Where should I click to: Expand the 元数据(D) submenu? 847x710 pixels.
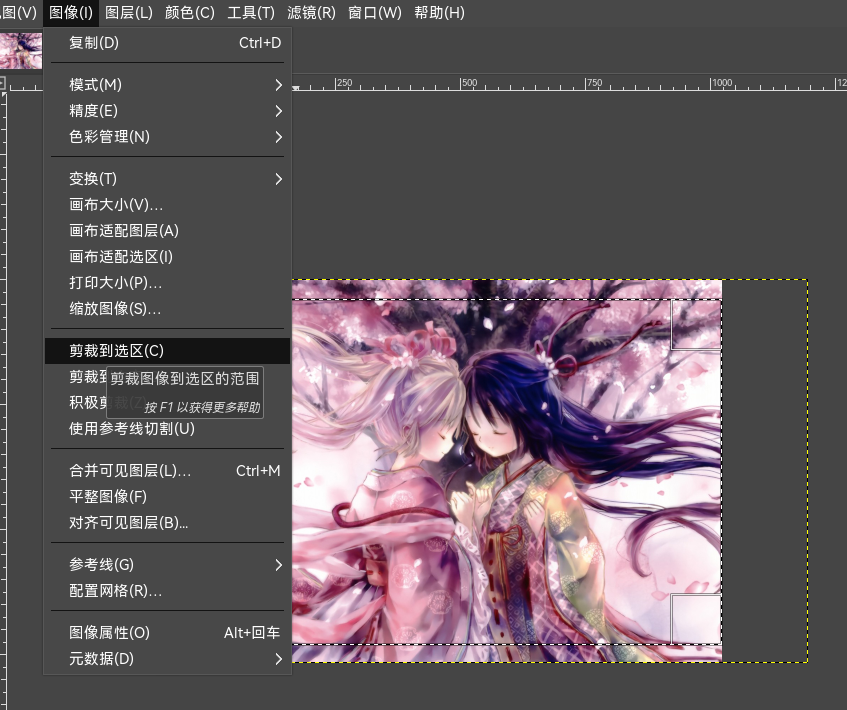pyautogui.click(x=167, y=659)
